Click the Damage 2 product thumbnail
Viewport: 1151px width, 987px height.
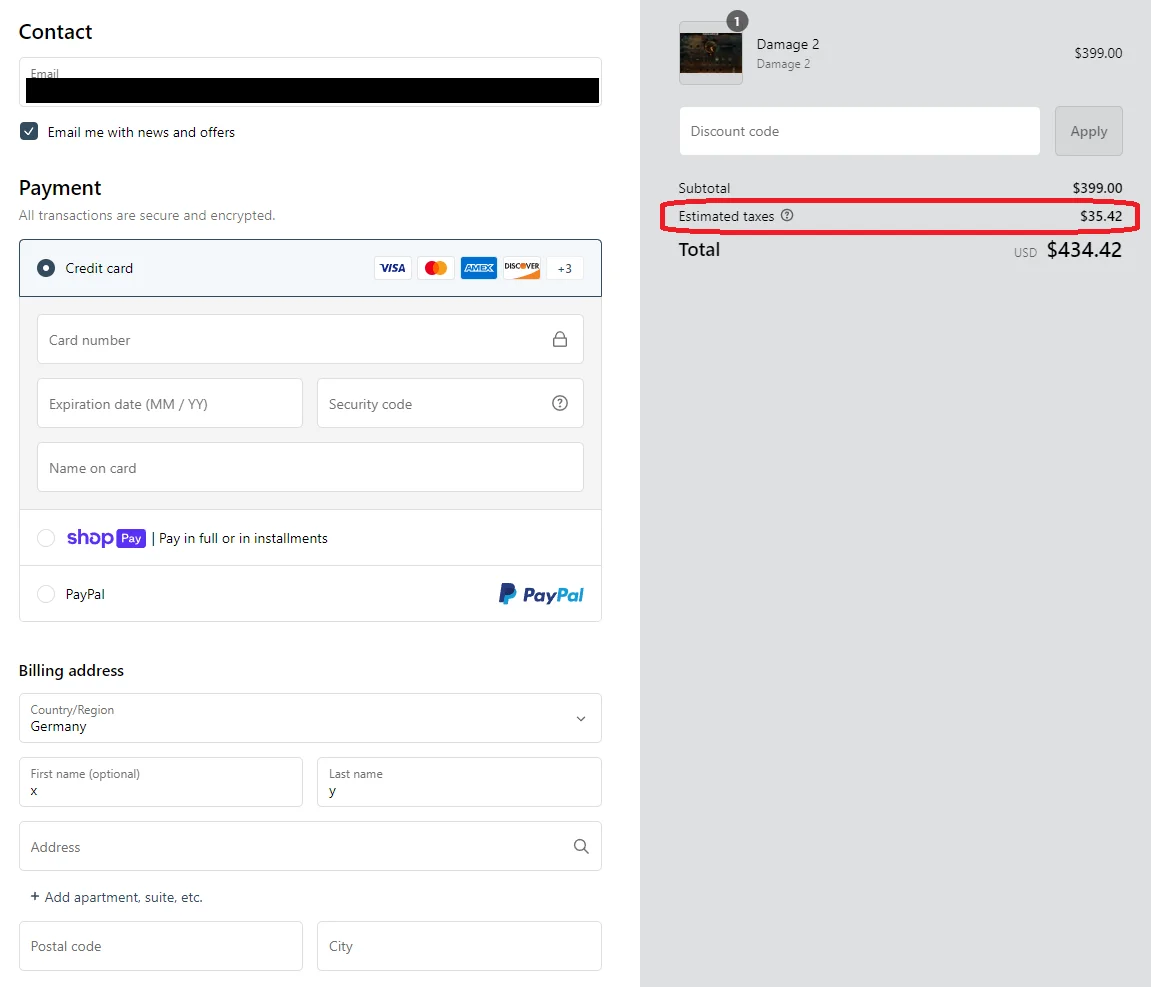(x=711, y=53)
